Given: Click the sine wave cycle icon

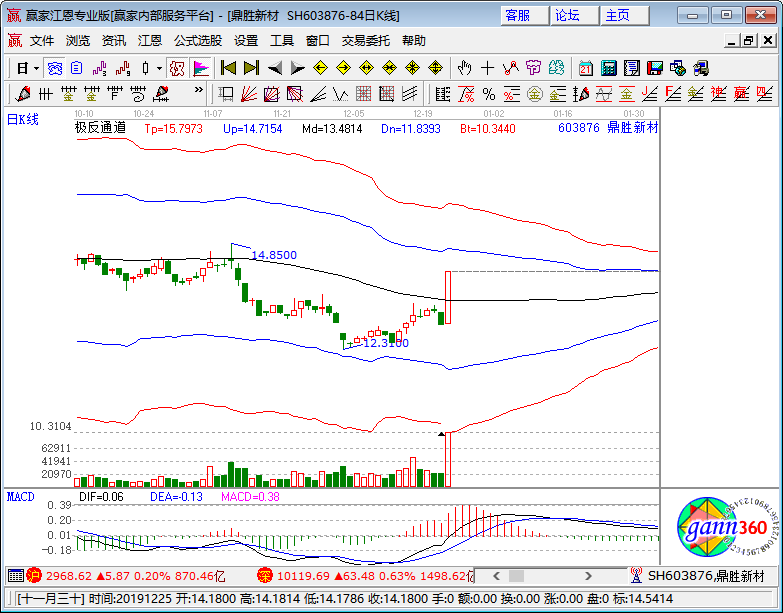Looking at the screenshot, I should pyautogui.click(x=604, y=93).
